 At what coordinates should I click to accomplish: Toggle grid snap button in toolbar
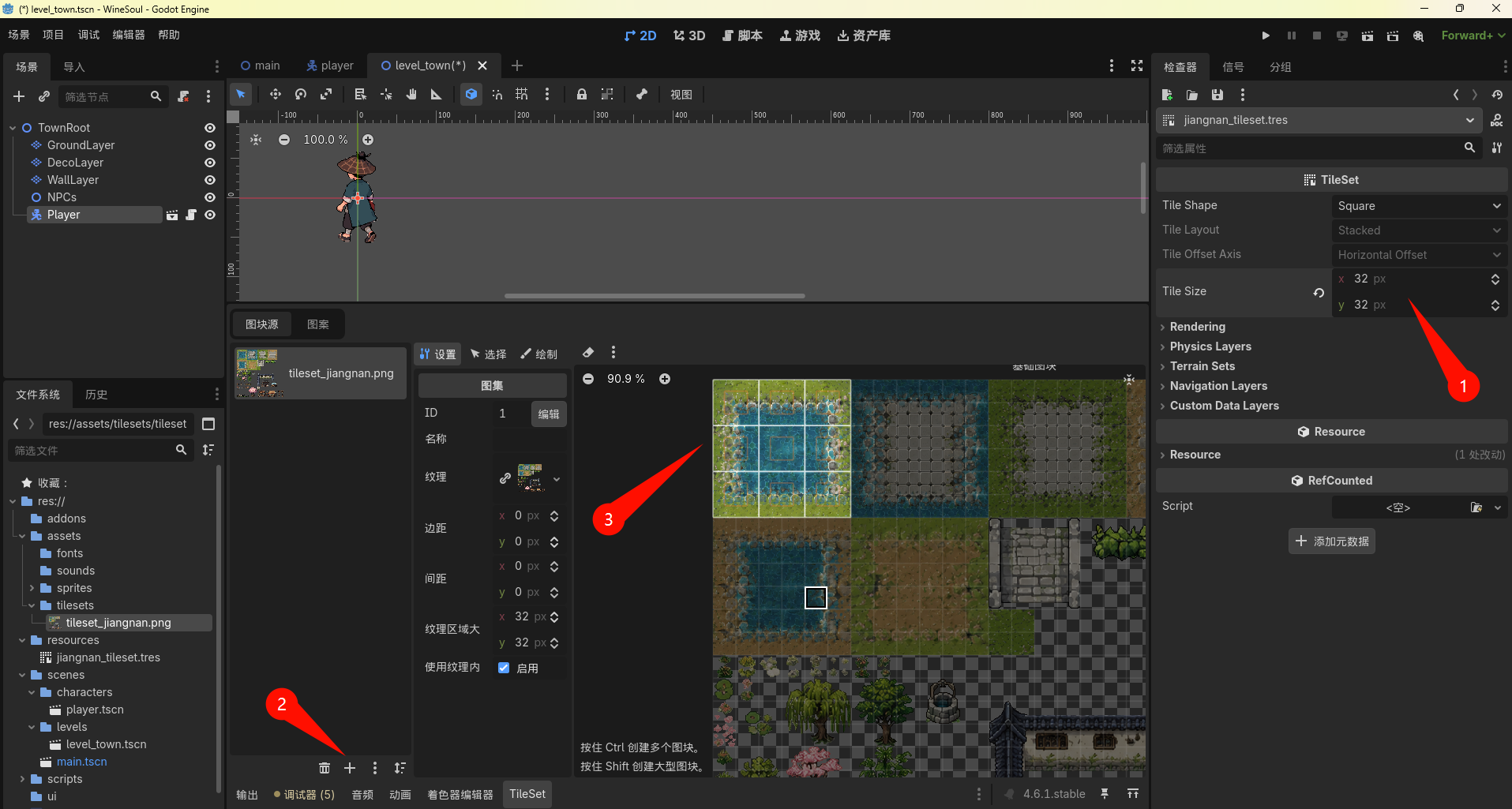coord(522,95)
